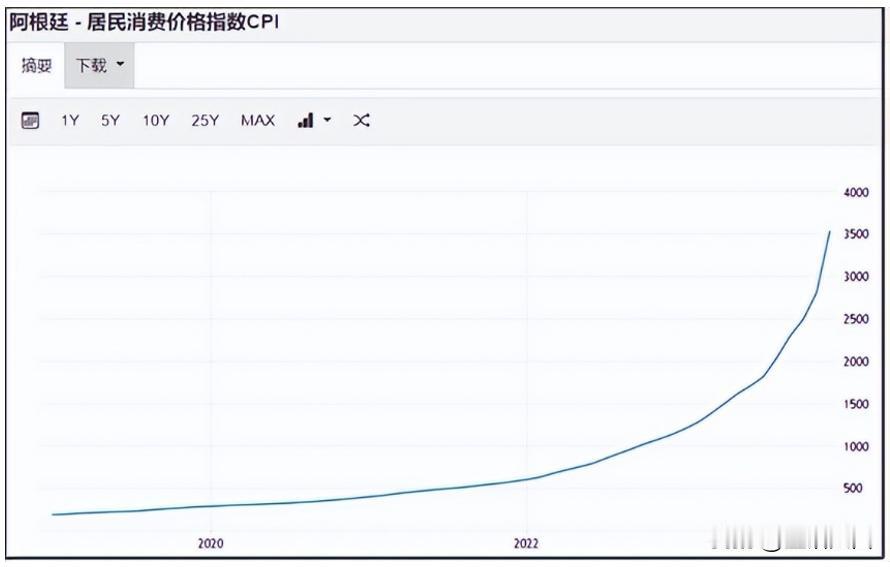Viewport: 890px width, 567px height.
Task: Open the 下载 dropdown tab
Action: coord(99,65)
